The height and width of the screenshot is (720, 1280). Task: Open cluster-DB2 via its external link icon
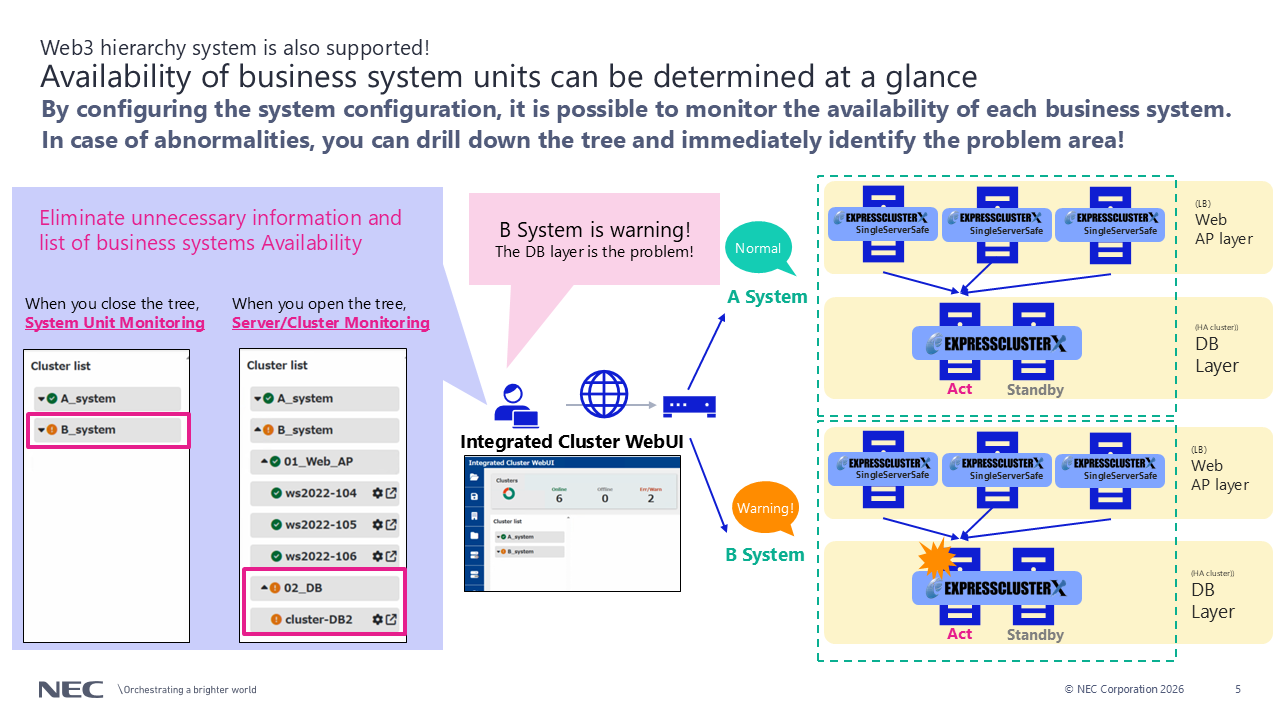tap(391, 619)
